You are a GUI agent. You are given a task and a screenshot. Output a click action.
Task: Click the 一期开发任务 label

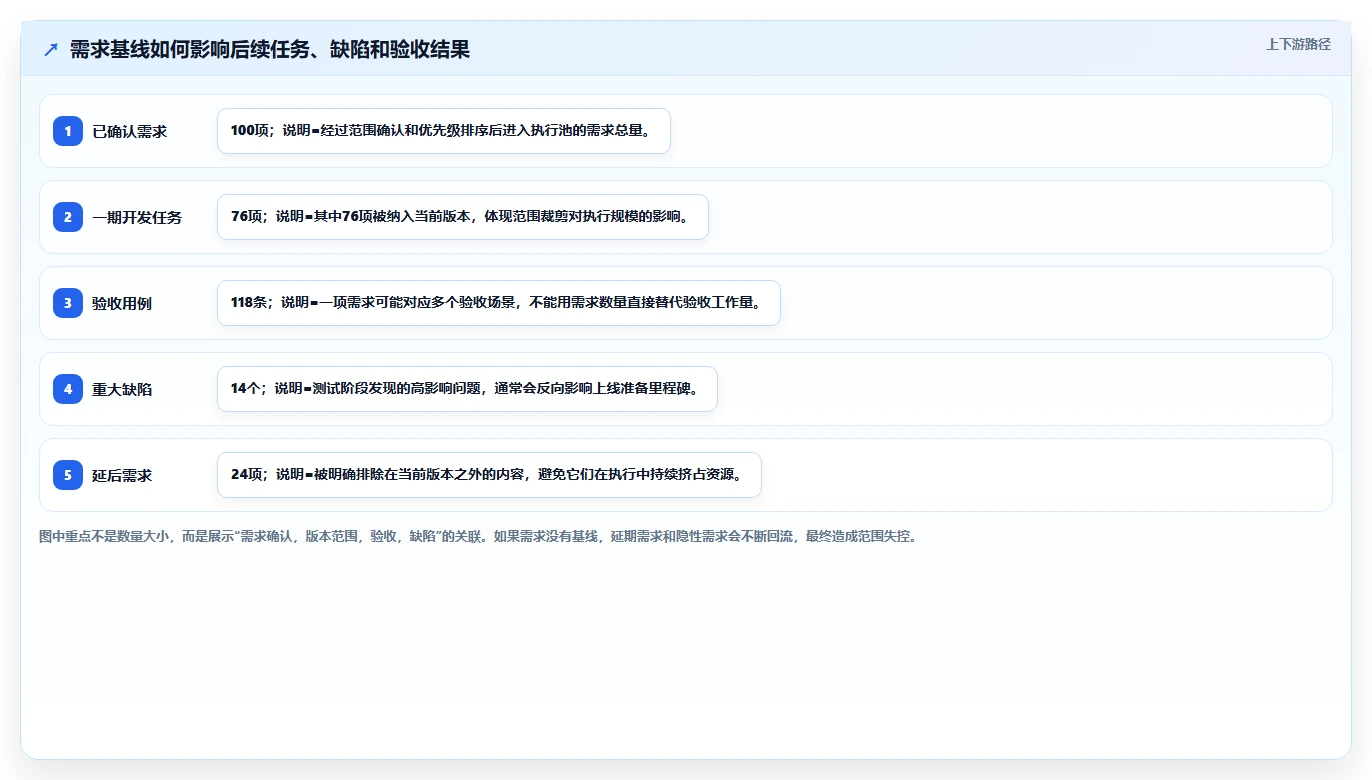pyautogui.click(x=137, y=217)
